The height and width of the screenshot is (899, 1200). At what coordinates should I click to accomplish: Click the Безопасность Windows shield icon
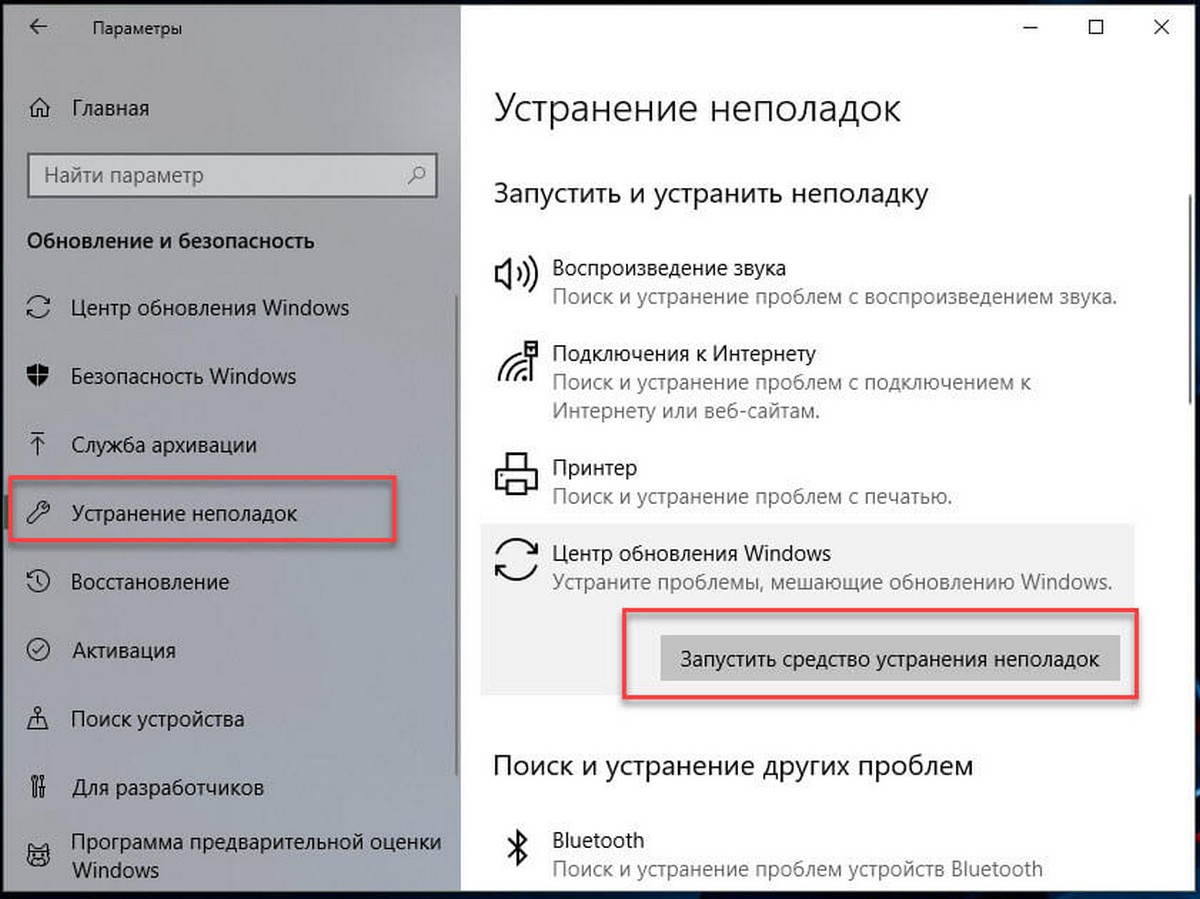39,376
